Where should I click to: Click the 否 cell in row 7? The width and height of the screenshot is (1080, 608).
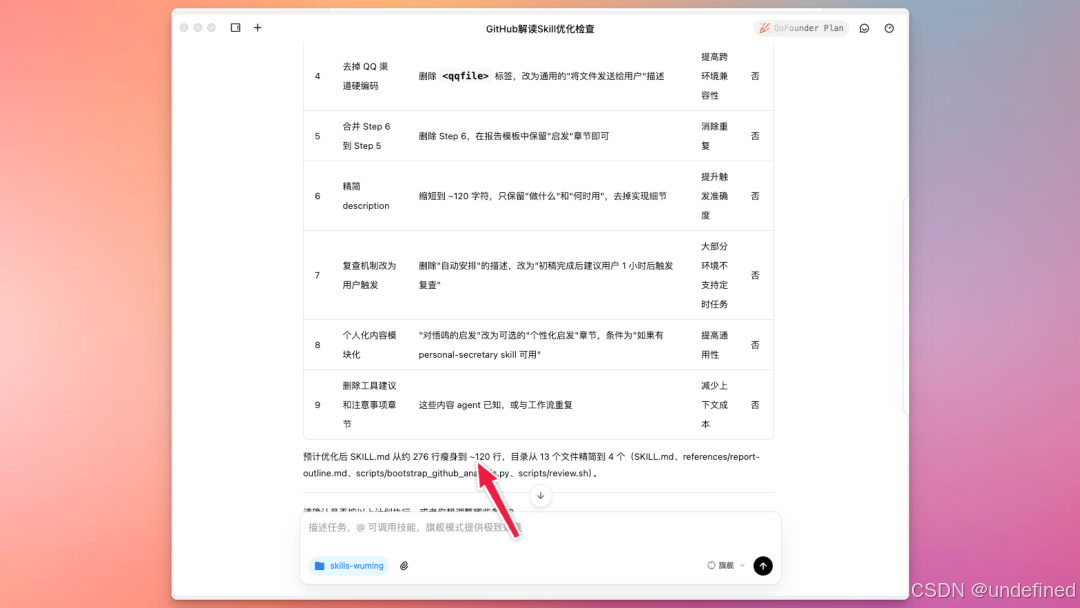pos(755,275)
